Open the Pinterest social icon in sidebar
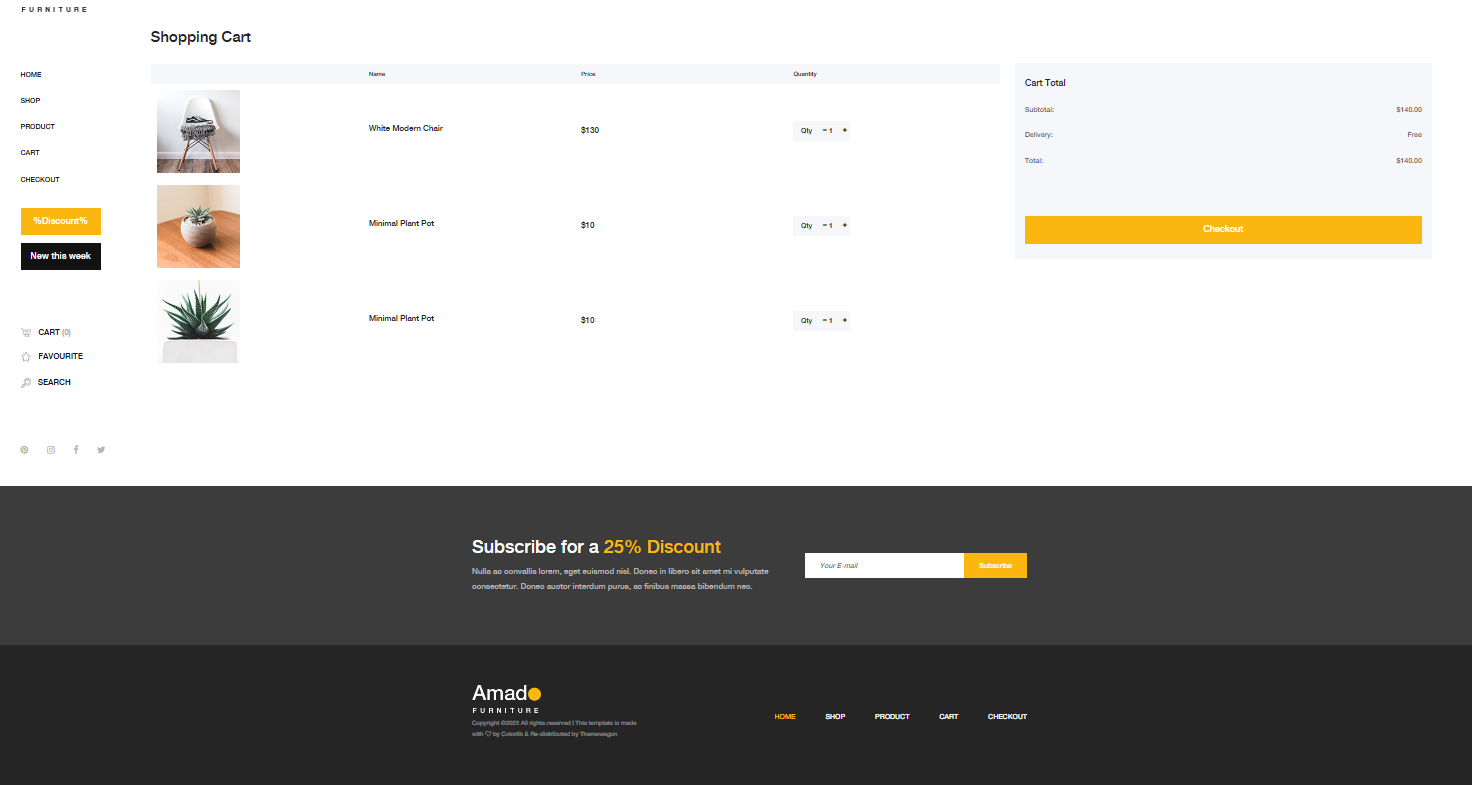The image size is (1472, 785). tap(24, 450)
